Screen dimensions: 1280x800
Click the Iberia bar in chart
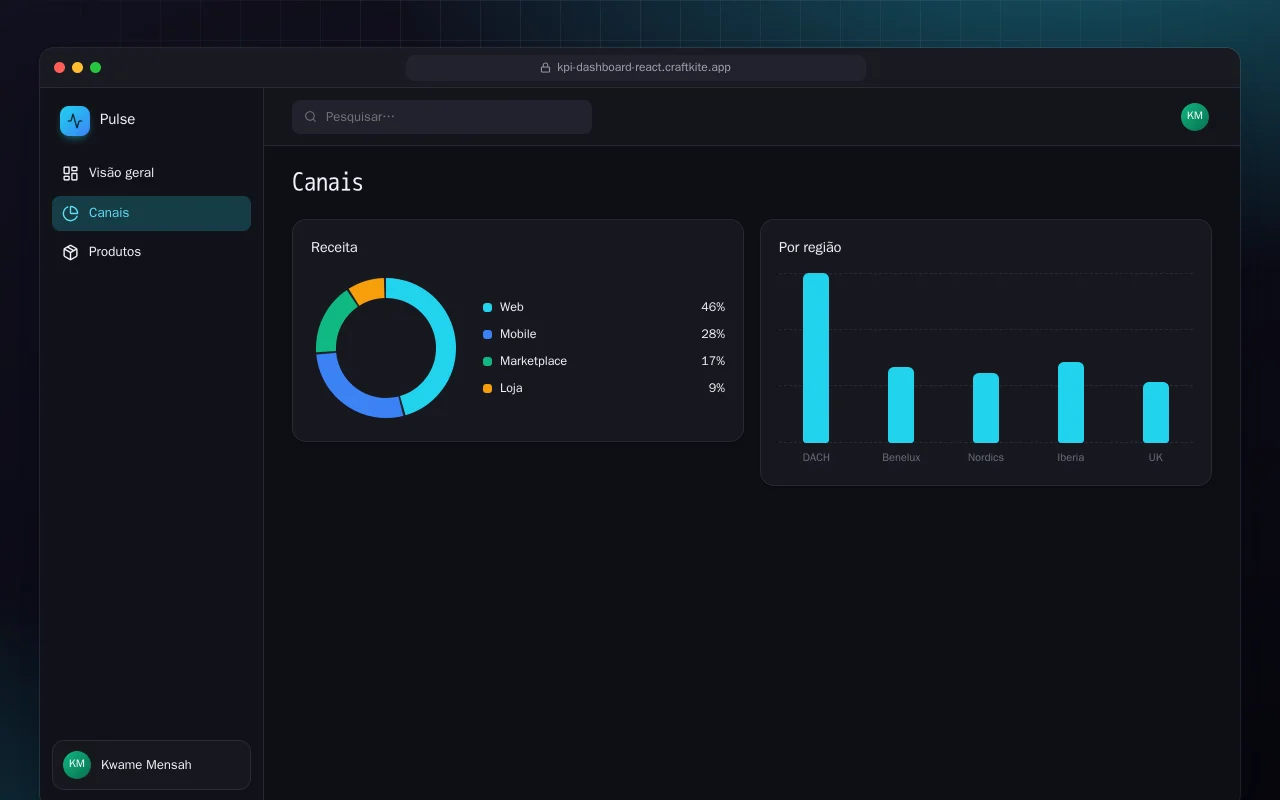pyautogui.click(x=1071, y=402)
